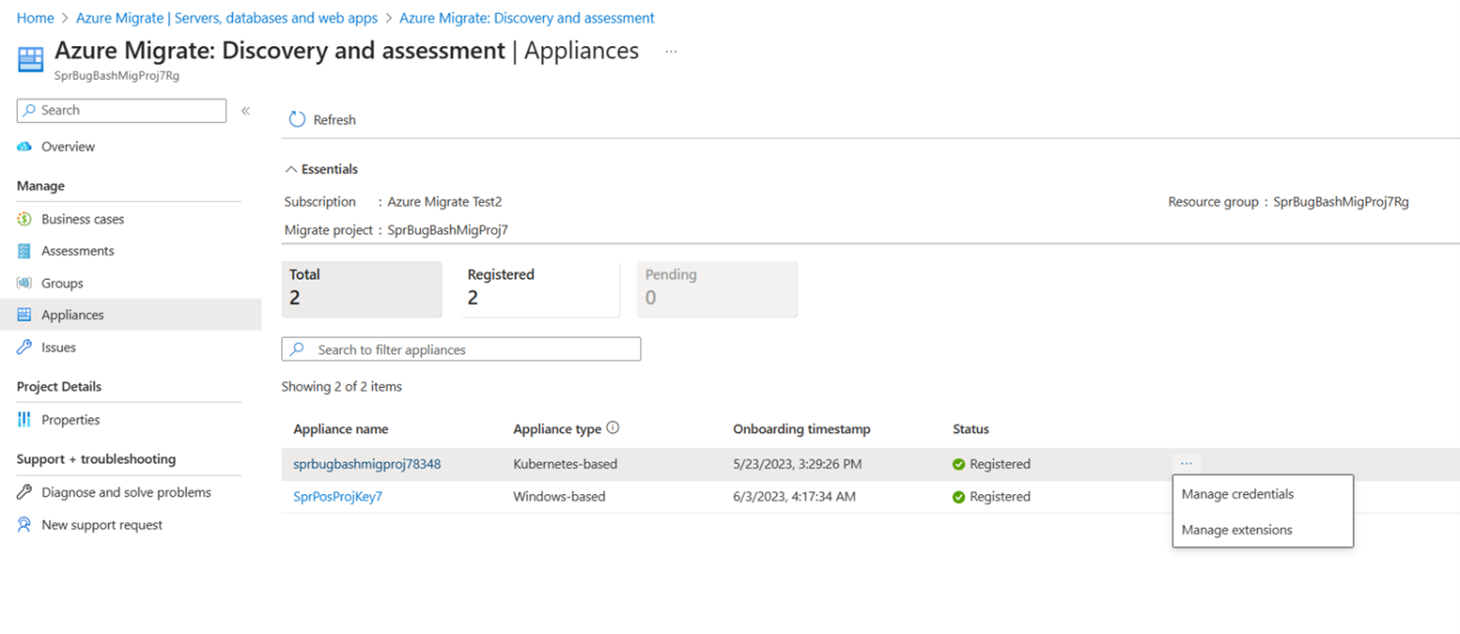The width and height of the screenshot is (1460, 634).
Task: Go to the Home breadcrumb link
Action: click(35, 18)
